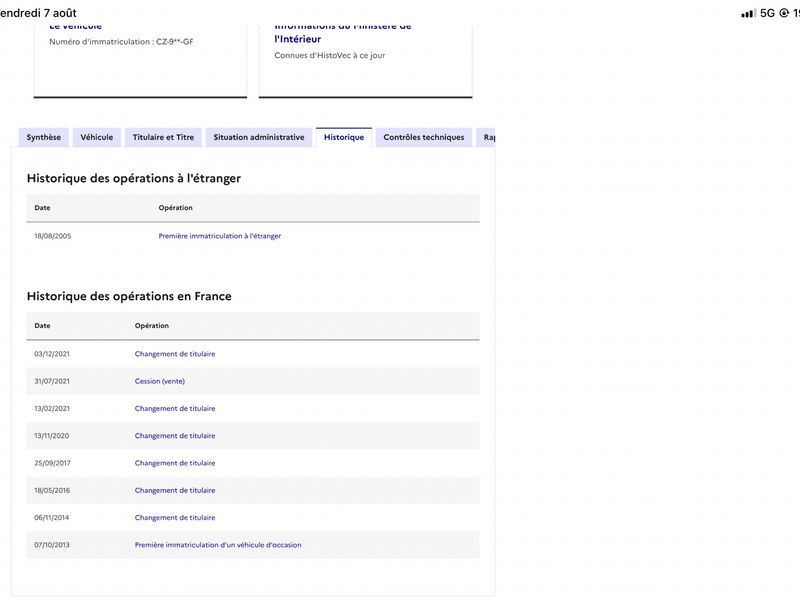The width and height of the screenshot is (800, 600).
Task: Click 'Changement de titulaire' dated 13/02/2021
Action: 175,408
